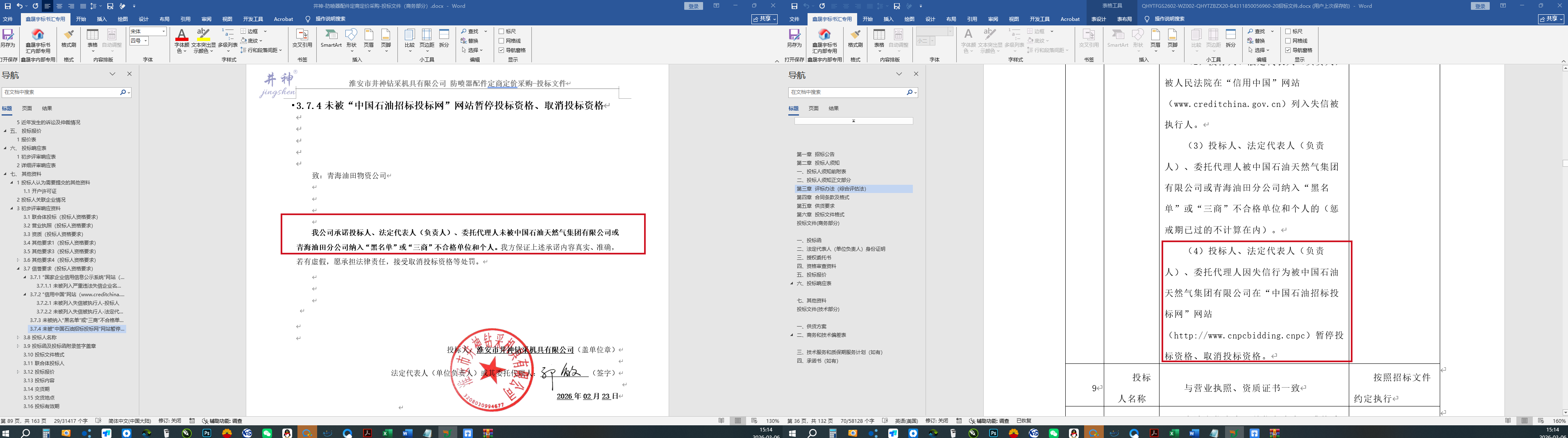
Task: Click 共享 share button in right window
Action: [1552, 19]
